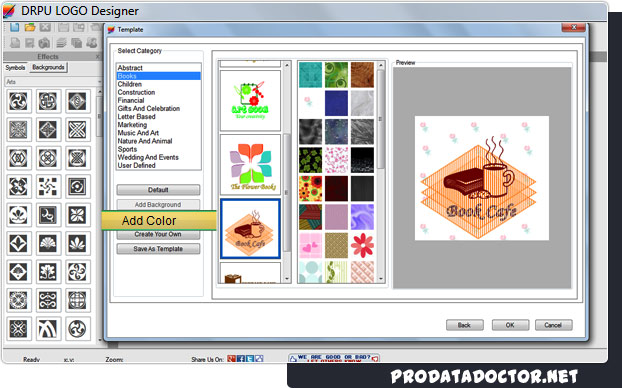Click the gray X toolbar icon
The height and width of the screenshot is (388, 622).
[x=45, y=27]
